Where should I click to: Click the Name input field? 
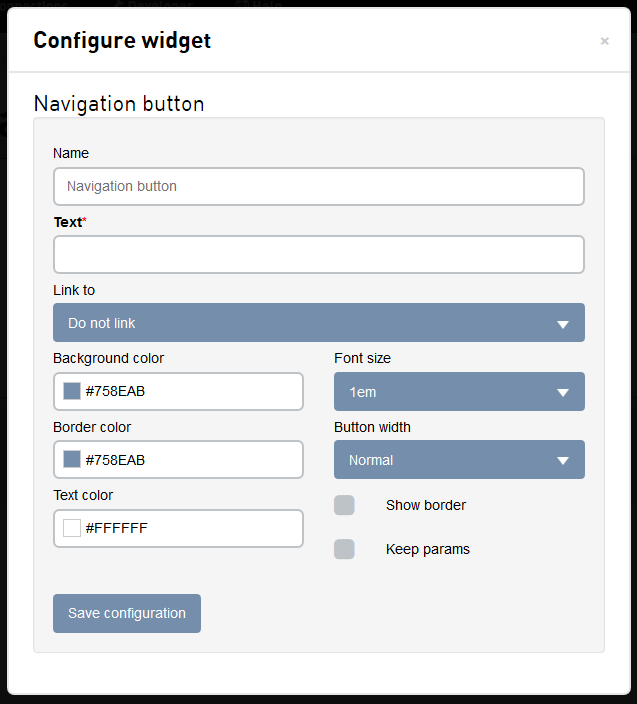point(318,186)
